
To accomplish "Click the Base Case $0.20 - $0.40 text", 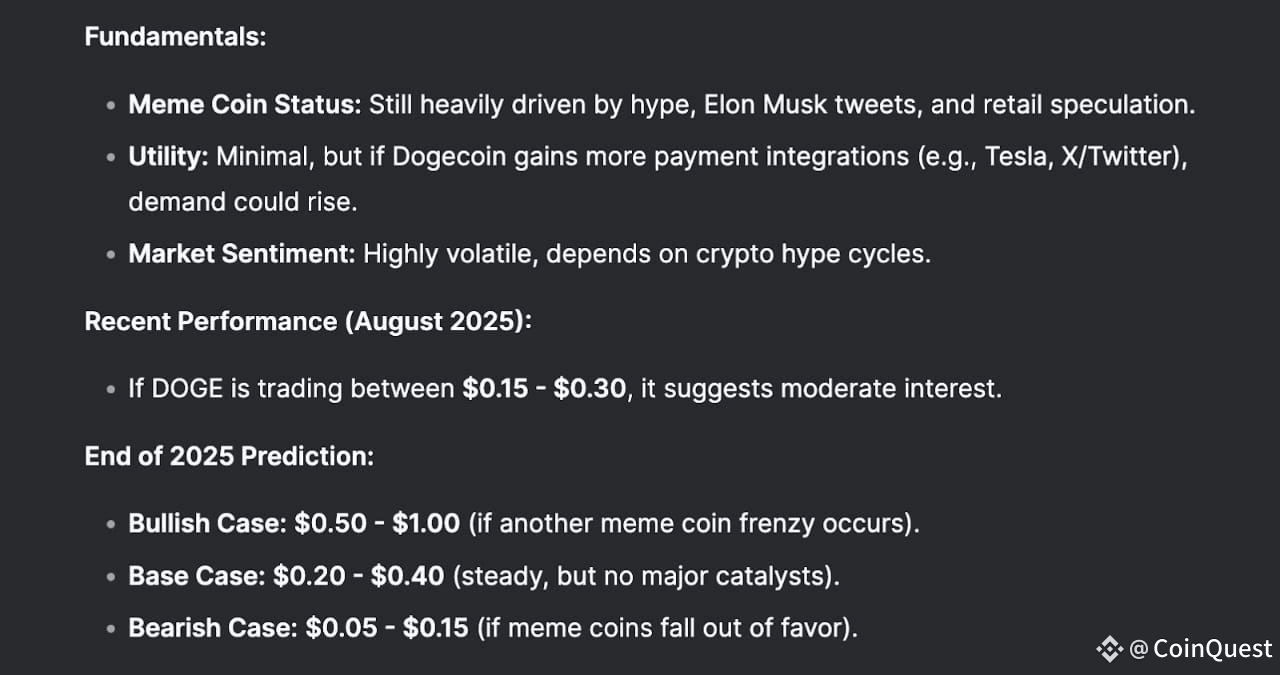I will pyautogui.click(x=287, y=576).
